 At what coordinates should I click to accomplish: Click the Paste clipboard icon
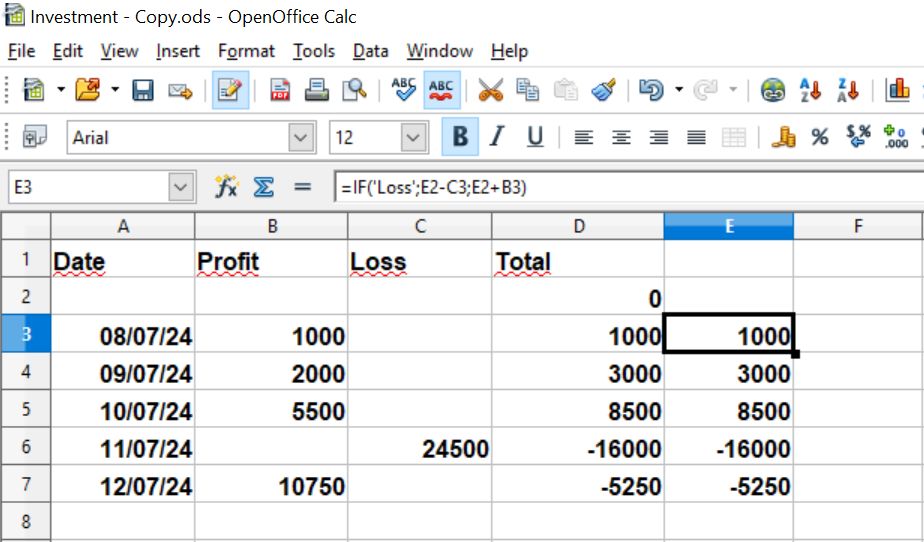pyautogui.click(x=565, y=90)
